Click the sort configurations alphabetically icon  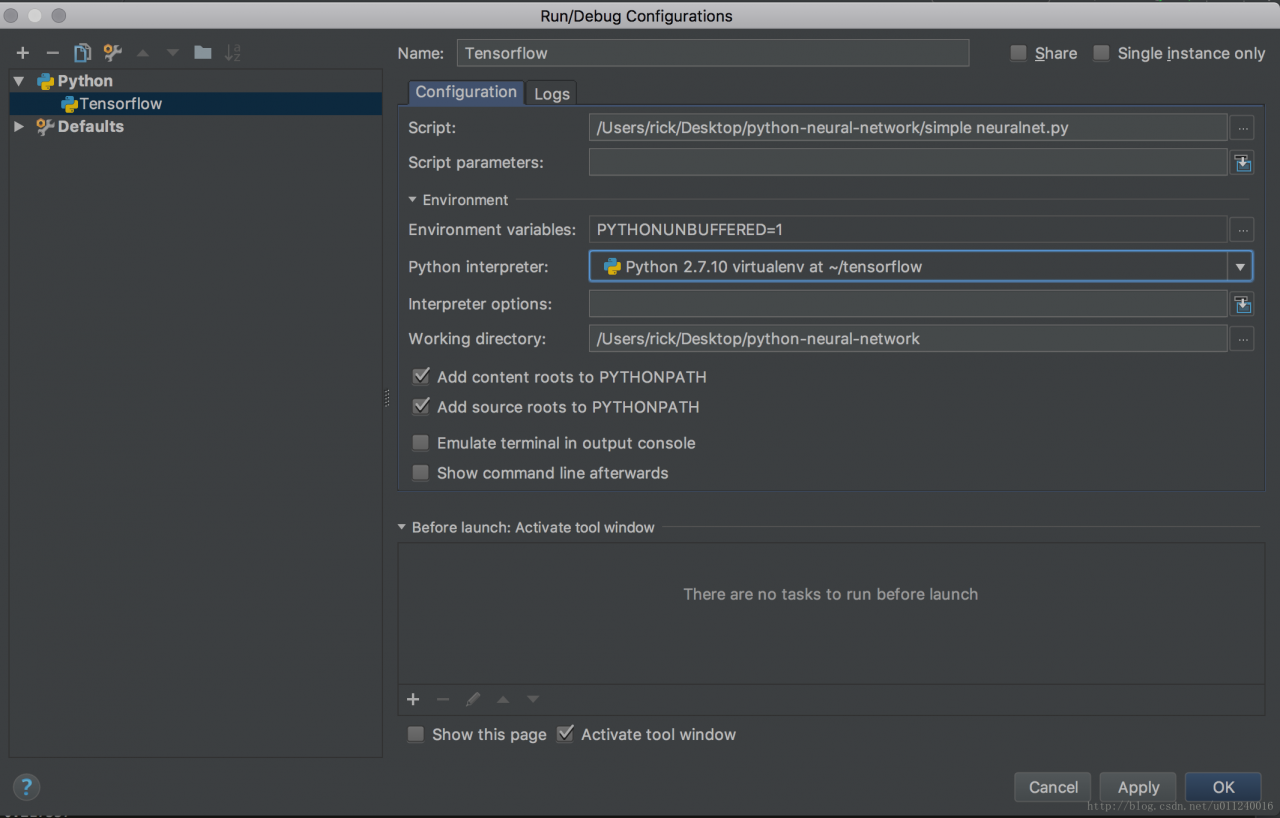pos(232,53)
